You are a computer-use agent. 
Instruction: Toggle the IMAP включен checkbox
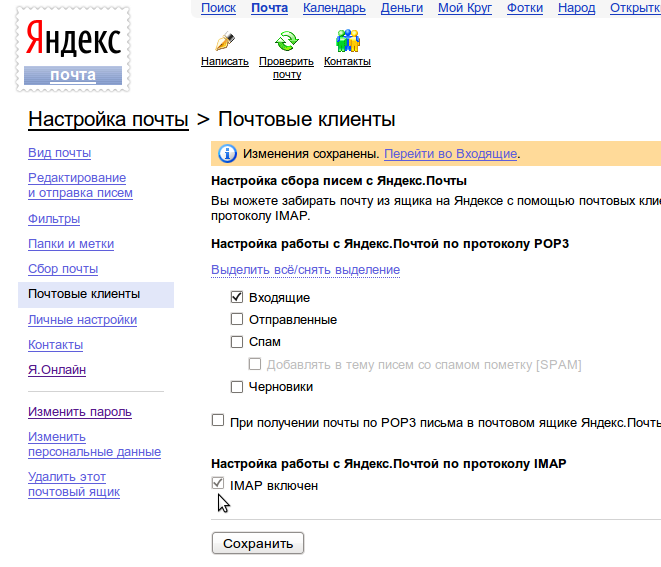click(218, 483)
